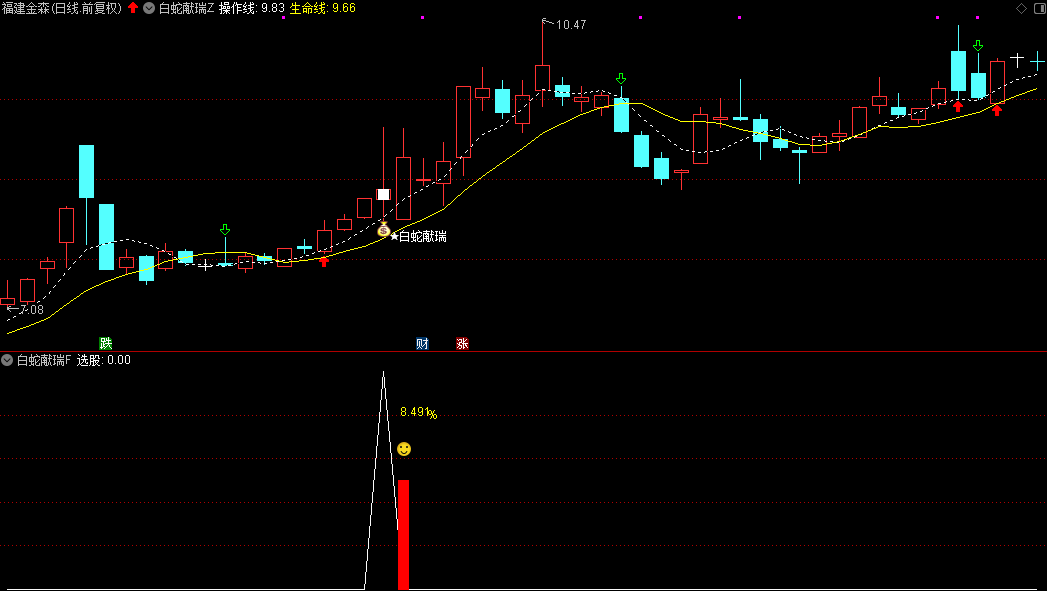This screenshot has height=591, width=1047.
Task: Click the ★白蛇献瑞 label
Action: coord(419,236)
